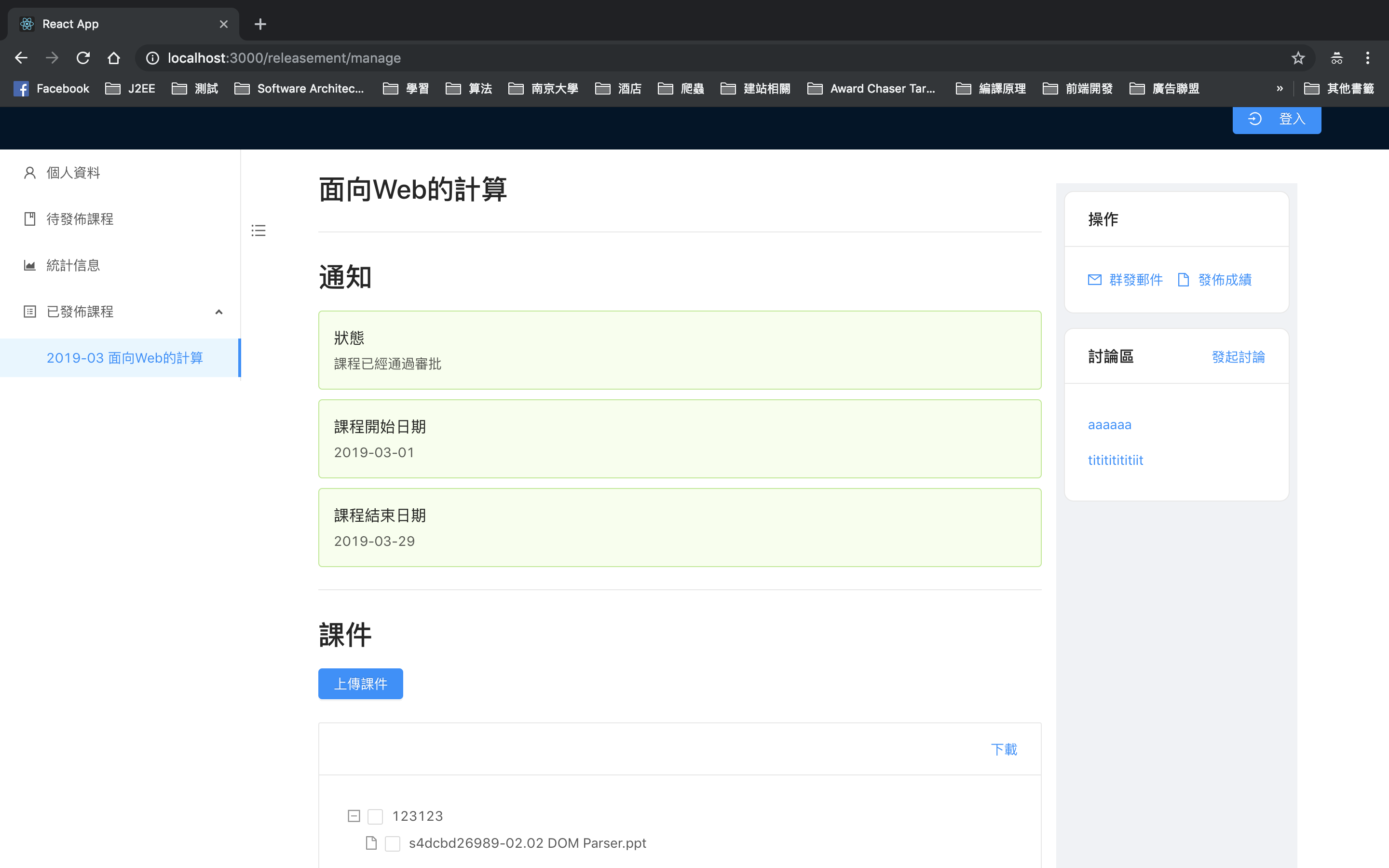Click the 上傳課件 button
The width and height of the screenshot is (1389, 868).
360,684
